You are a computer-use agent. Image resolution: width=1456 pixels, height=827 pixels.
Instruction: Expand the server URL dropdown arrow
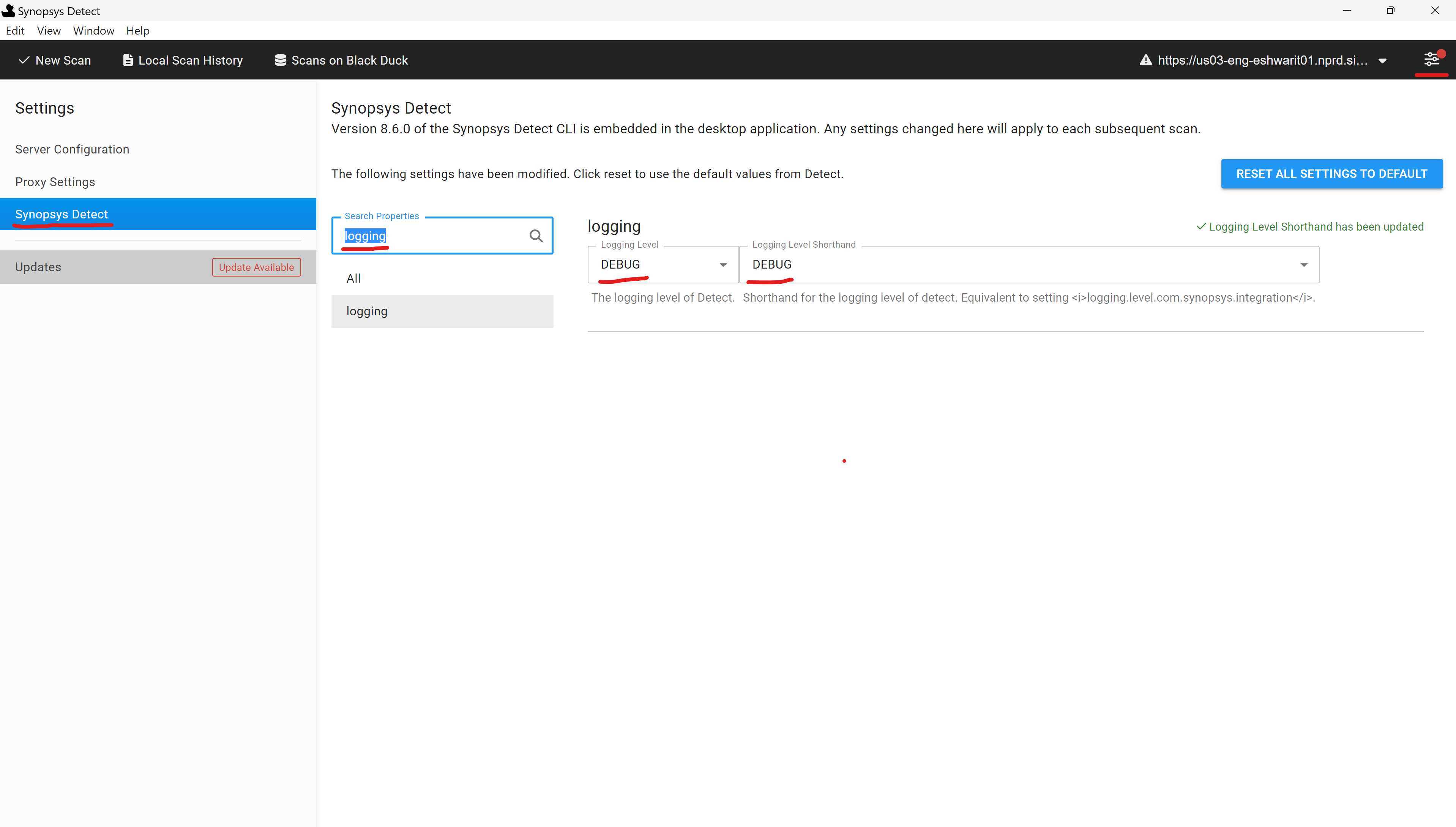pos(1382,61)
